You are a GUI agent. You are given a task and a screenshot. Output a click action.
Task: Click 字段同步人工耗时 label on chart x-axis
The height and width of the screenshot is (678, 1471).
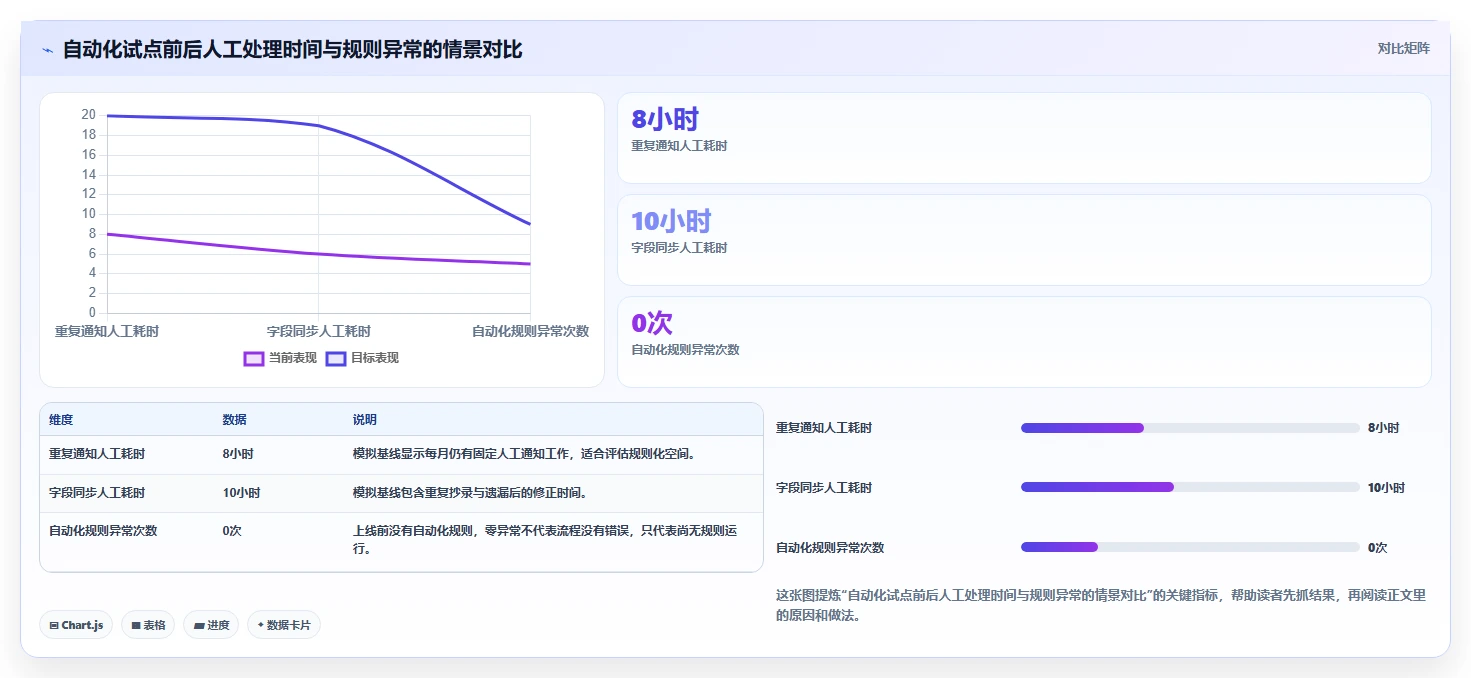point(319,332)
